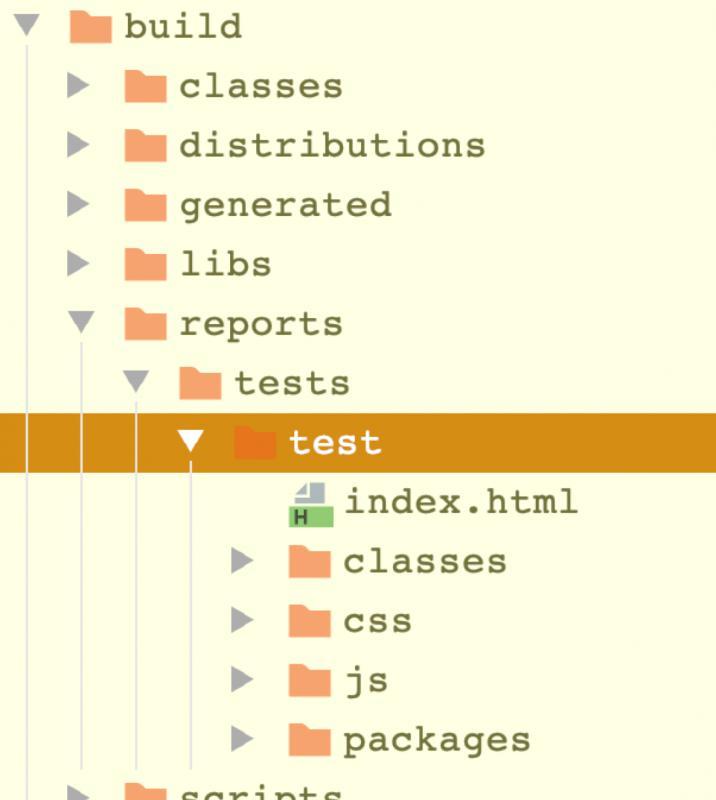This screenshot has height=800, width=716.
Task: Click the index.html HTML file icon
Action: 310,504
